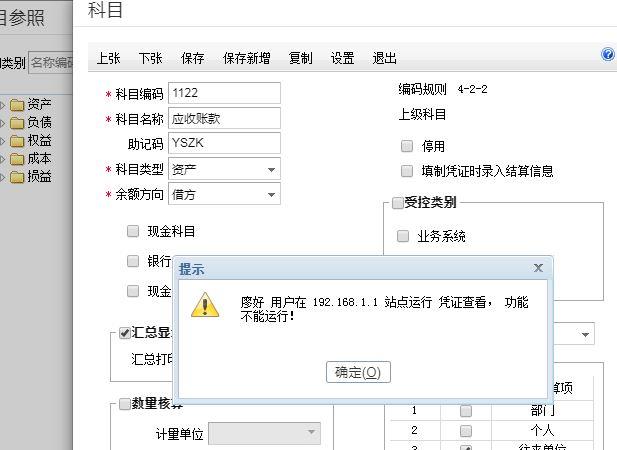Click the 编码规则 value 4-2-2
This screenshot has height=450, width=617.
tap(472, 89)
